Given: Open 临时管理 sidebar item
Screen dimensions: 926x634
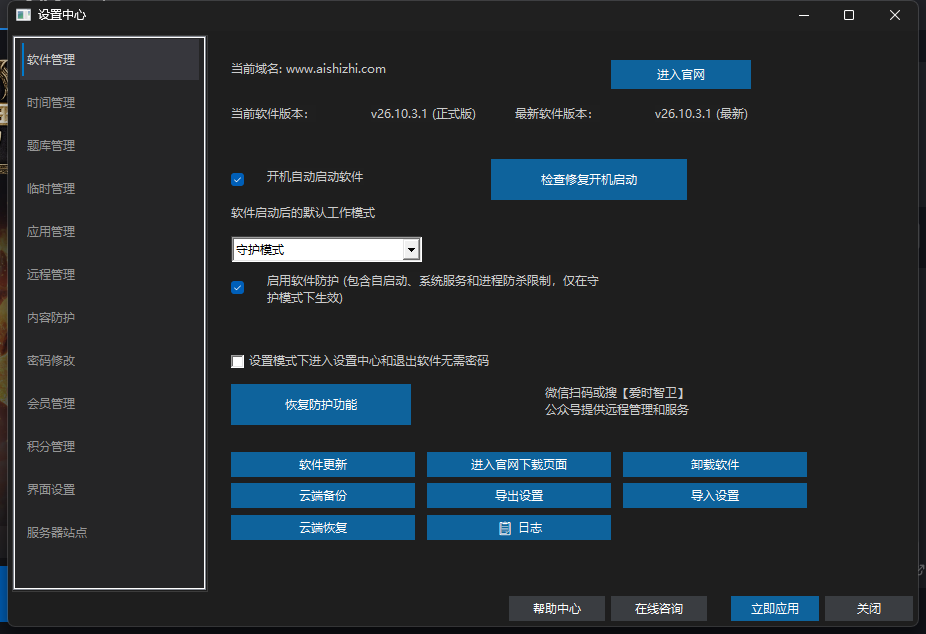Looking at the screenshot, I should pos(110,189).
